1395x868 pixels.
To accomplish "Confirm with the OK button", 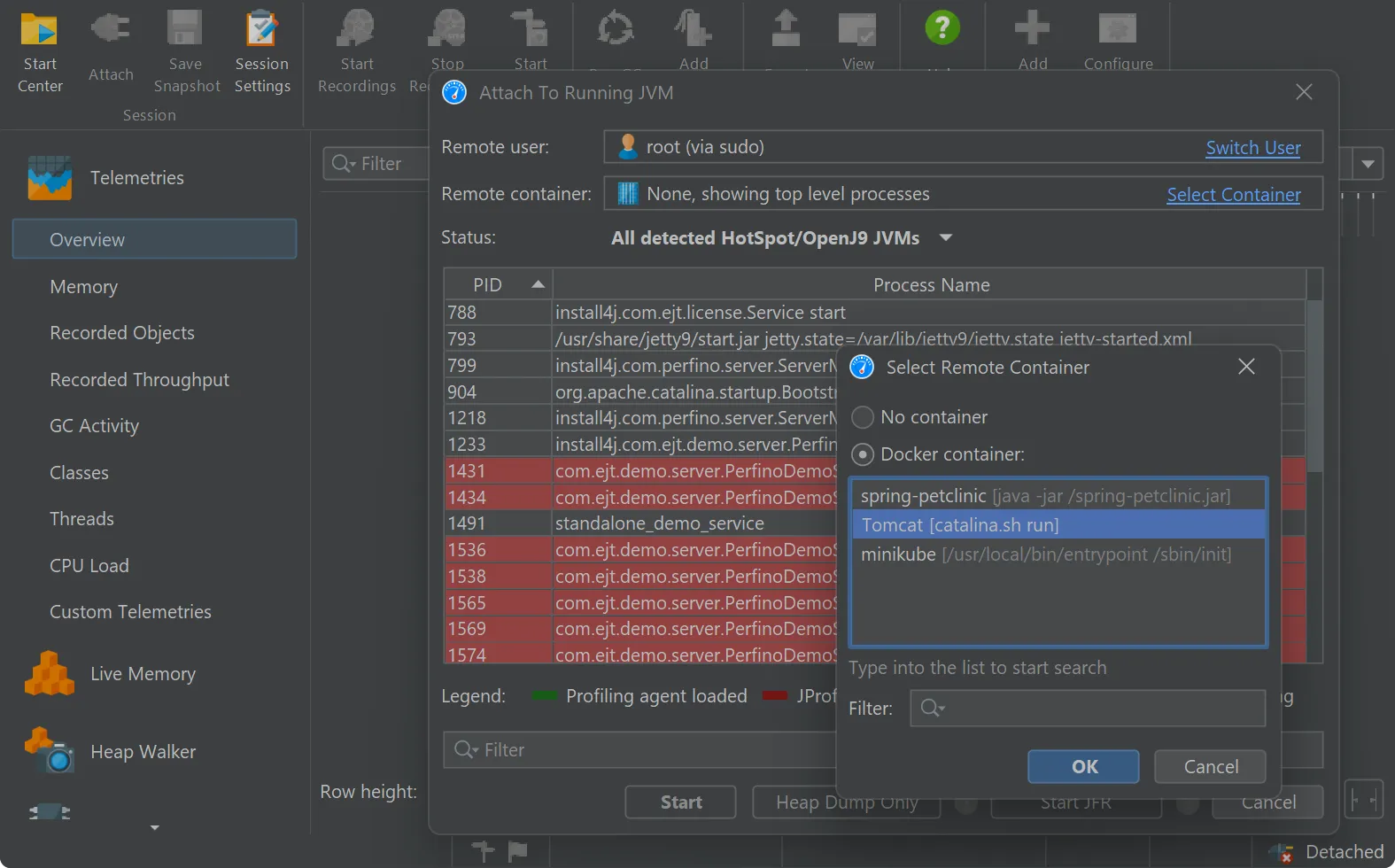I will 1083,766.
